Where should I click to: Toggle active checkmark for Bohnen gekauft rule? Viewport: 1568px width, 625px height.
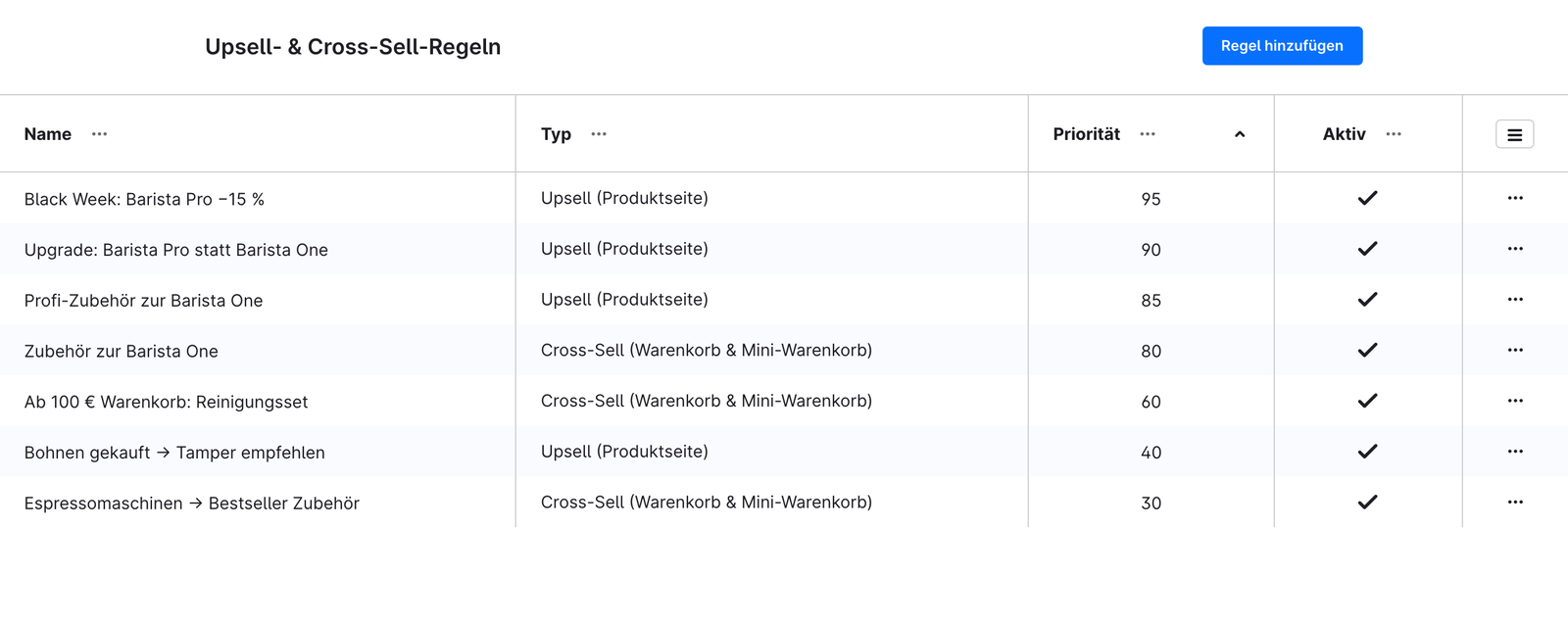pos(1367,451)
